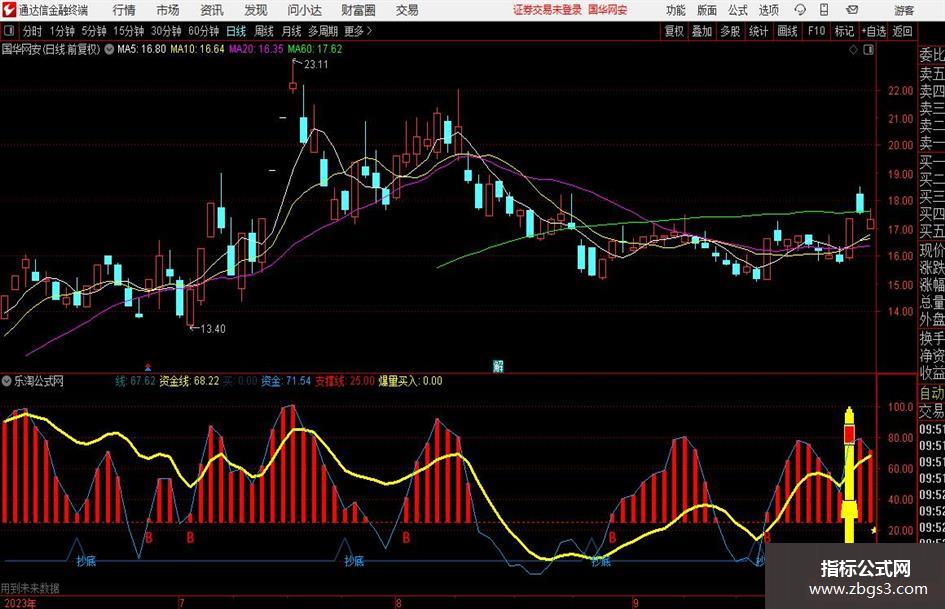Switch to the 30分钟 period tab
This screenshot has height=609, width=945.
[166, 31]
